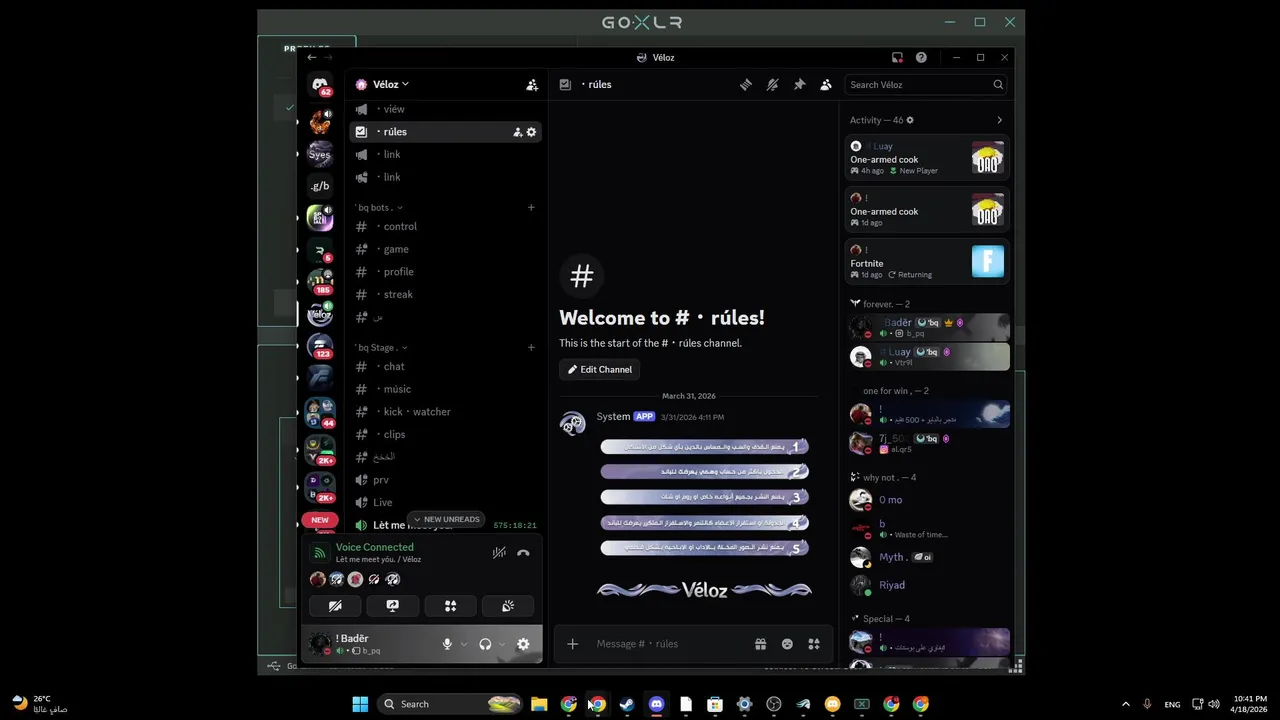Create invite for rúles channel
The height and width of the screenshot is (720, 1280).
tap(518, 132)
